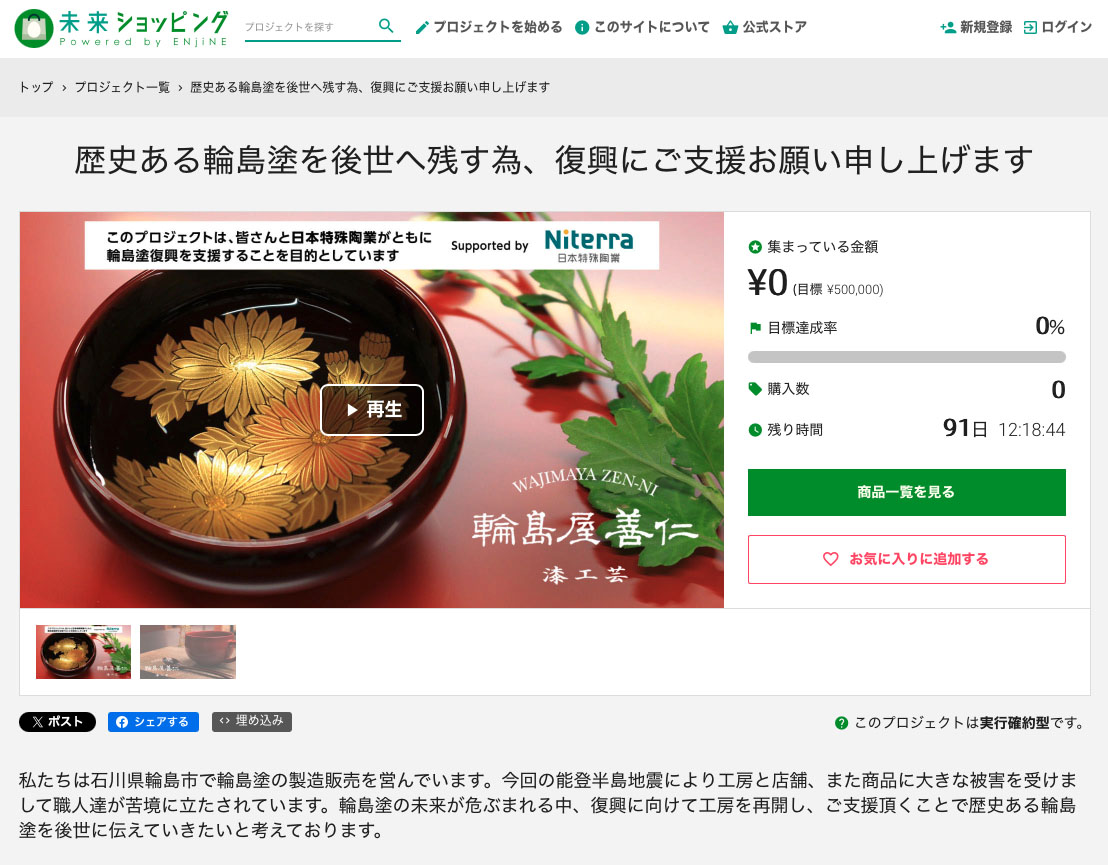1108x865 pixels.
Task: Add the project via お気に入りに追加する
Action: pos(907,559)
